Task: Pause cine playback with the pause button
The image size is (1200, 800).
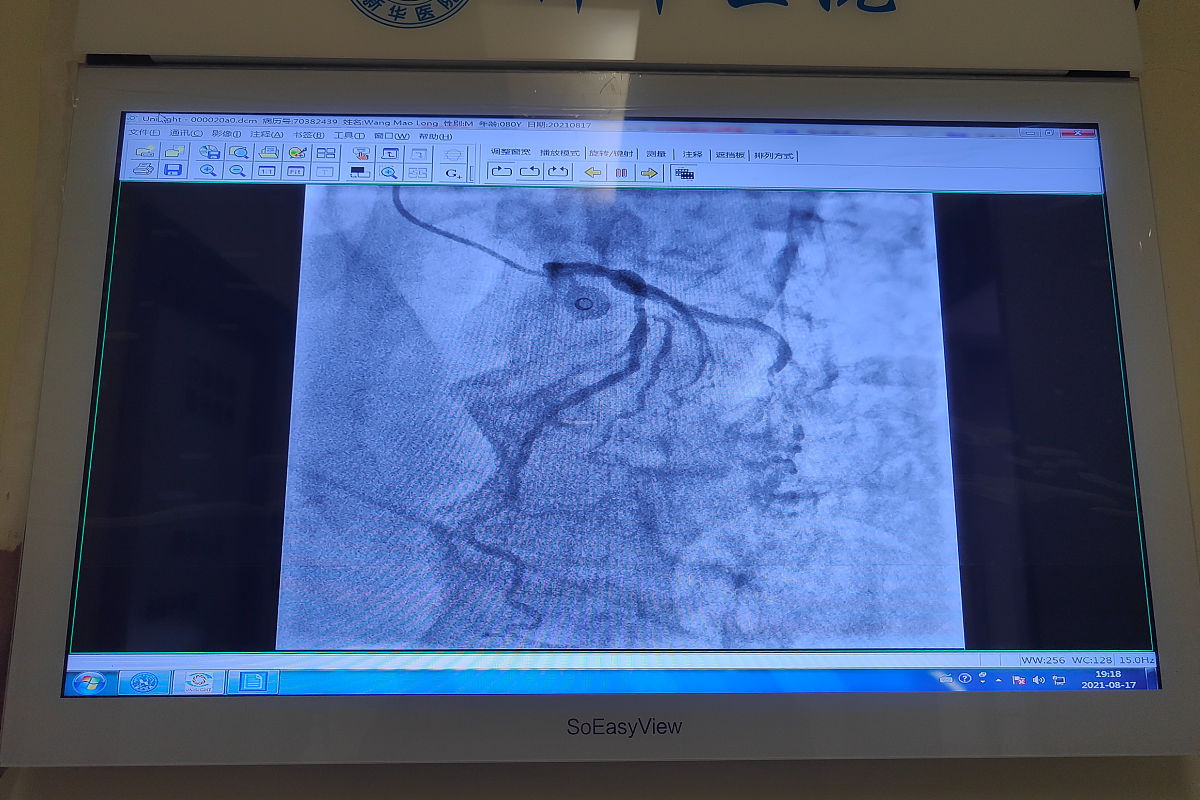Action: (621, 173)
